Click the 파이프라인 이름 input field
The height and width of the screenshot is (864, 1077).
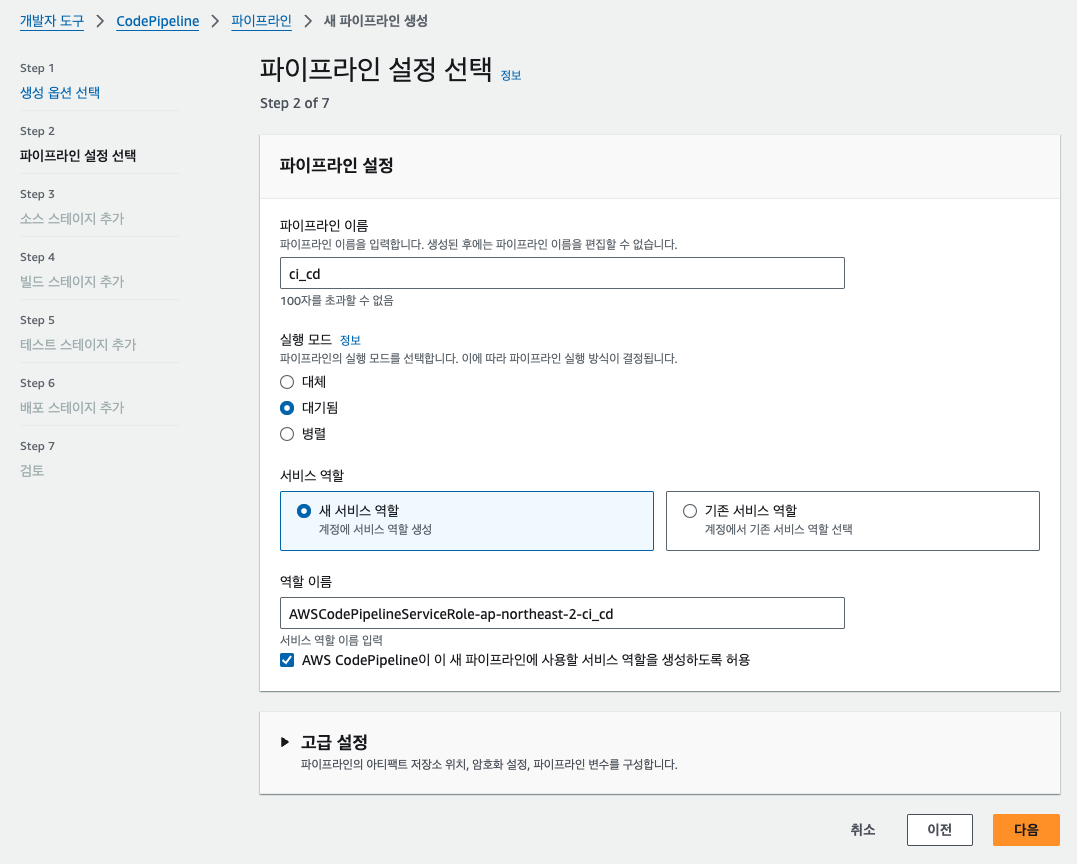[x=562, y=273]
